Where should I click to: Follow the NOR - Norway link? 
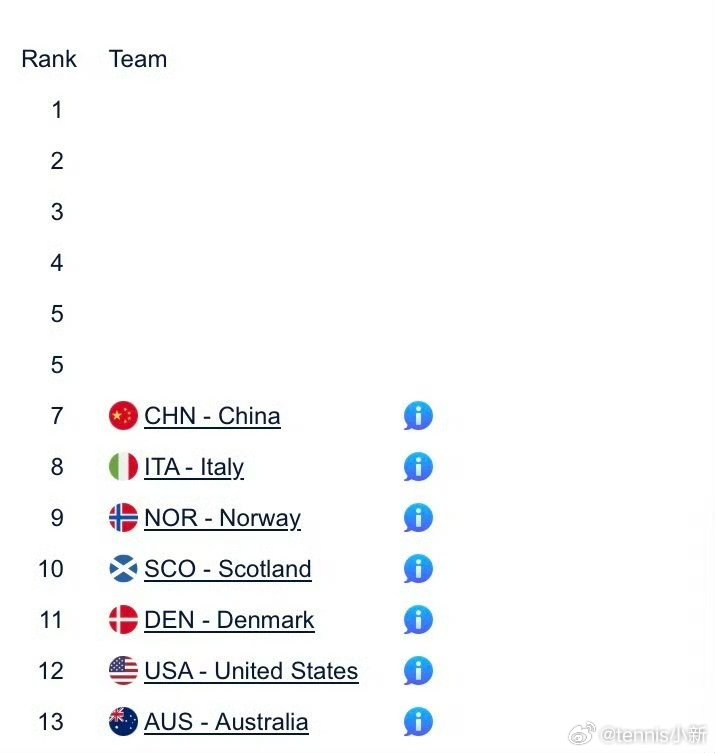tap(222, 518)
